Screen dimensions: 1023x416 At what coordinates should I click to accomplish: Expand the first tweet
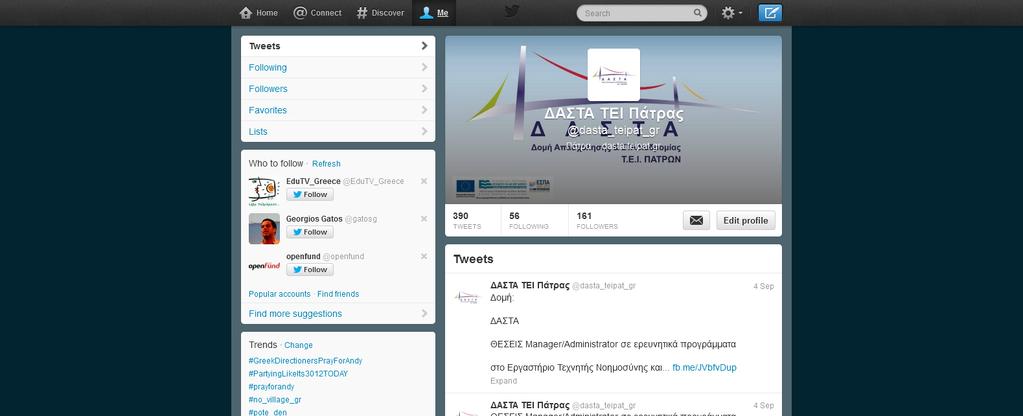504,381
